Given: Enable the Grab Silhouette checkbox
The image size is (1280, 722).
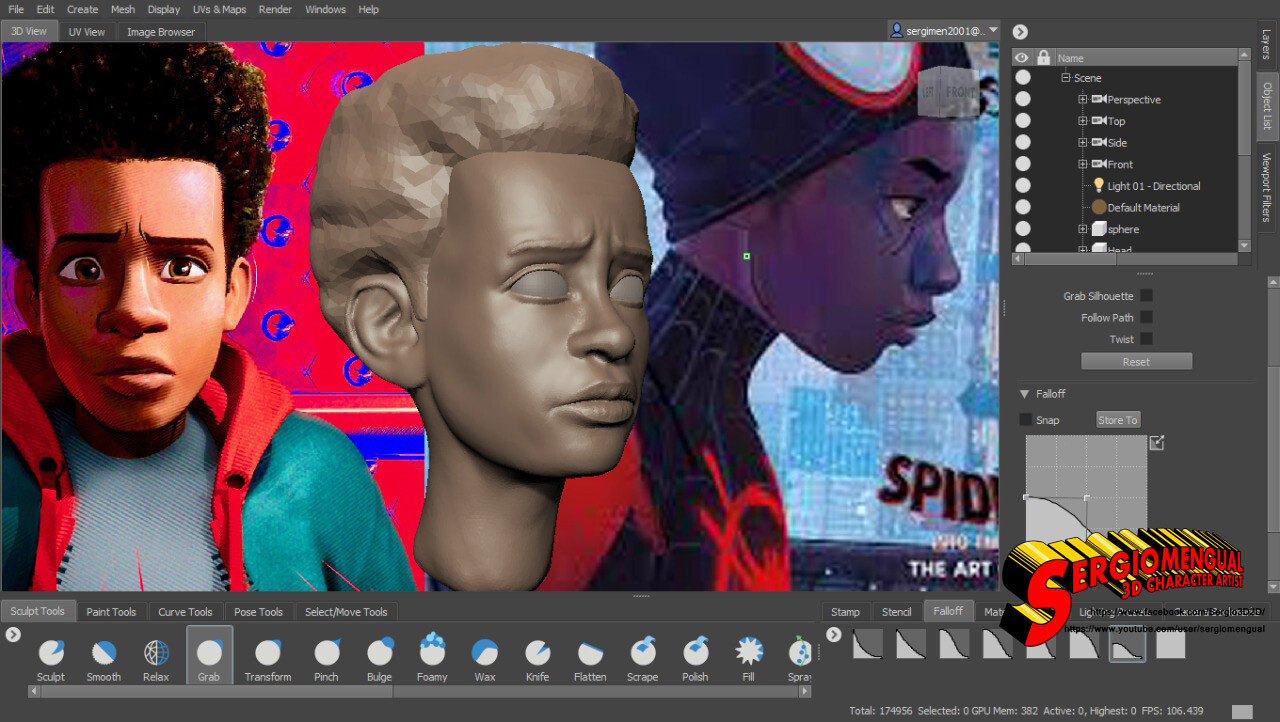Looking at the screenshot, I should coord(1146,295).
